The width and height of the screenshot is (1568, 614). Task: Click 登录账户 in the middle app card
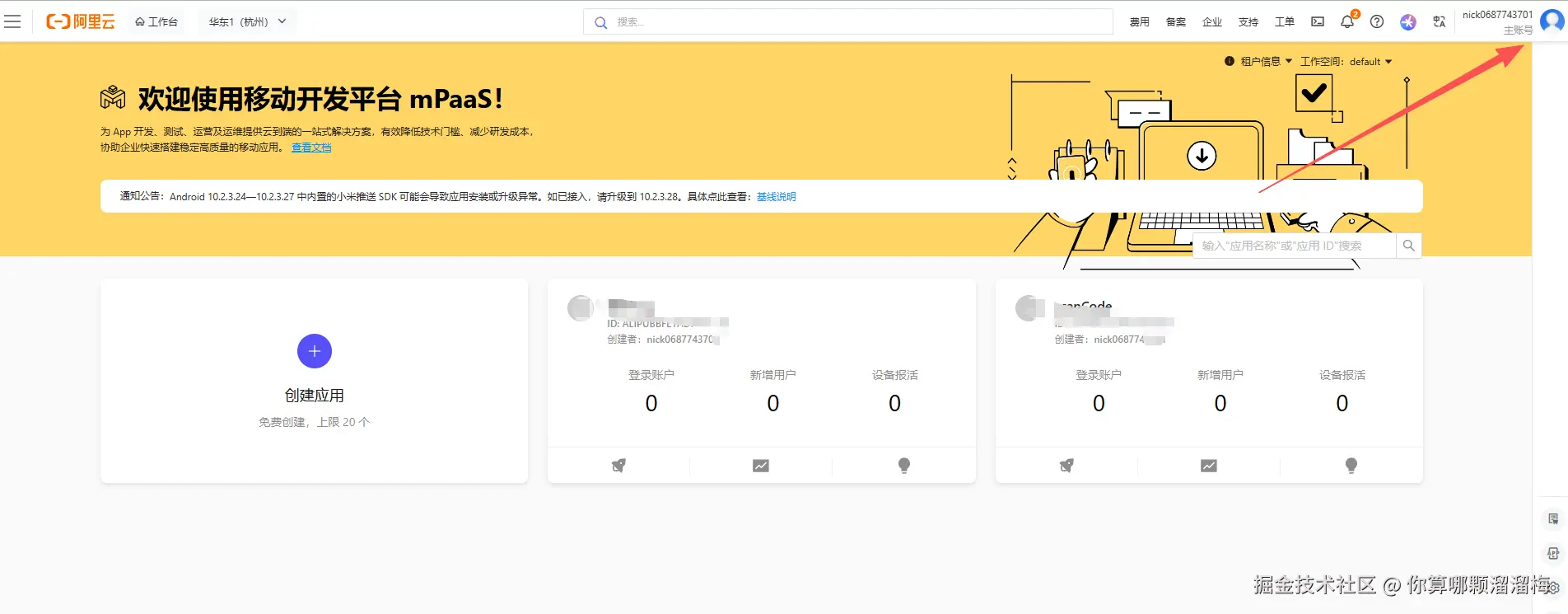click(651, 375)
